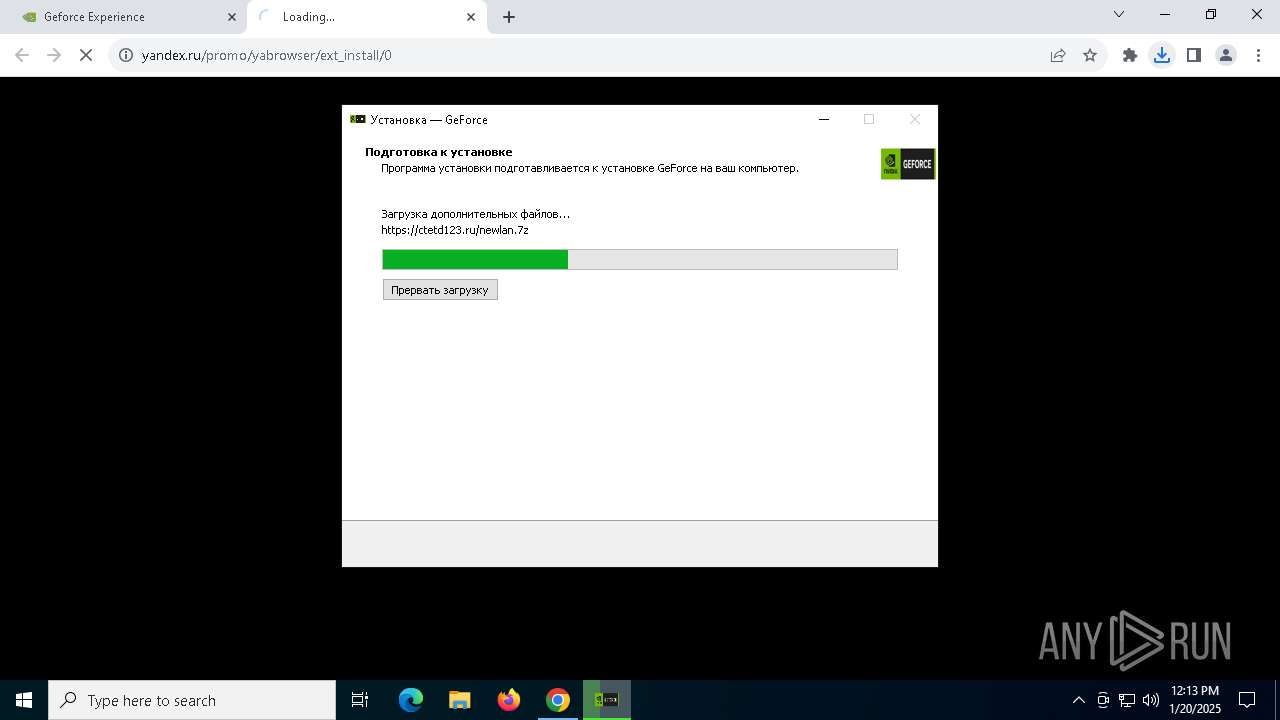Restore down the Chrome window

point(1211,14)
